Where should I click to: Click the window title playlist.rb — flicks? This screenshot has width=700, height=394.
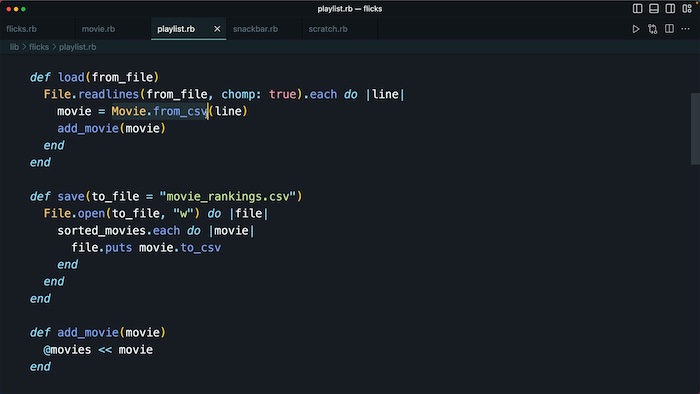click(x=350, y=8)
